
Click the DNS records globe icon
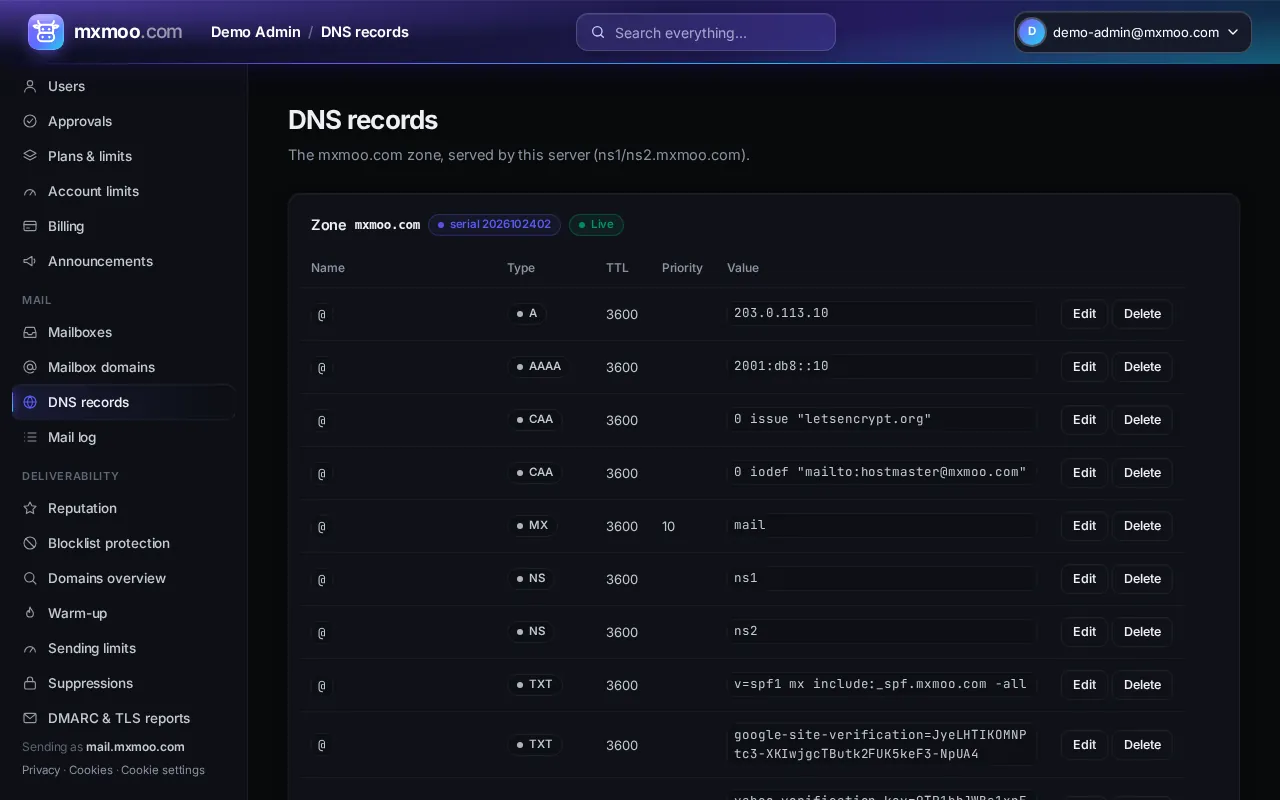(x=30, y=402)
